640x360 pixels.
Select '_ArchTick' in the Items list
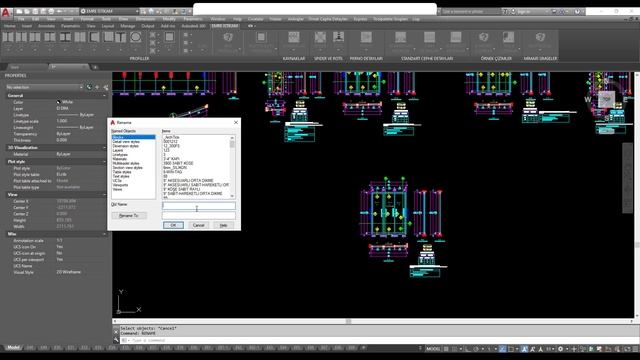[171, 137]
